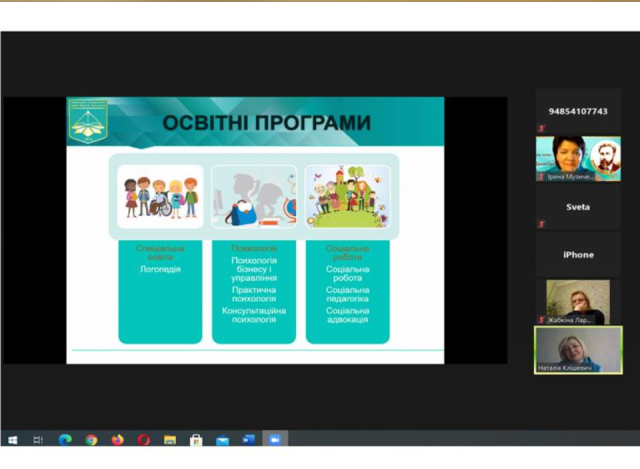Select Ірина Музиче video tile
The height and width of the screenshot is (469, 640).
[x=578, y=158]
